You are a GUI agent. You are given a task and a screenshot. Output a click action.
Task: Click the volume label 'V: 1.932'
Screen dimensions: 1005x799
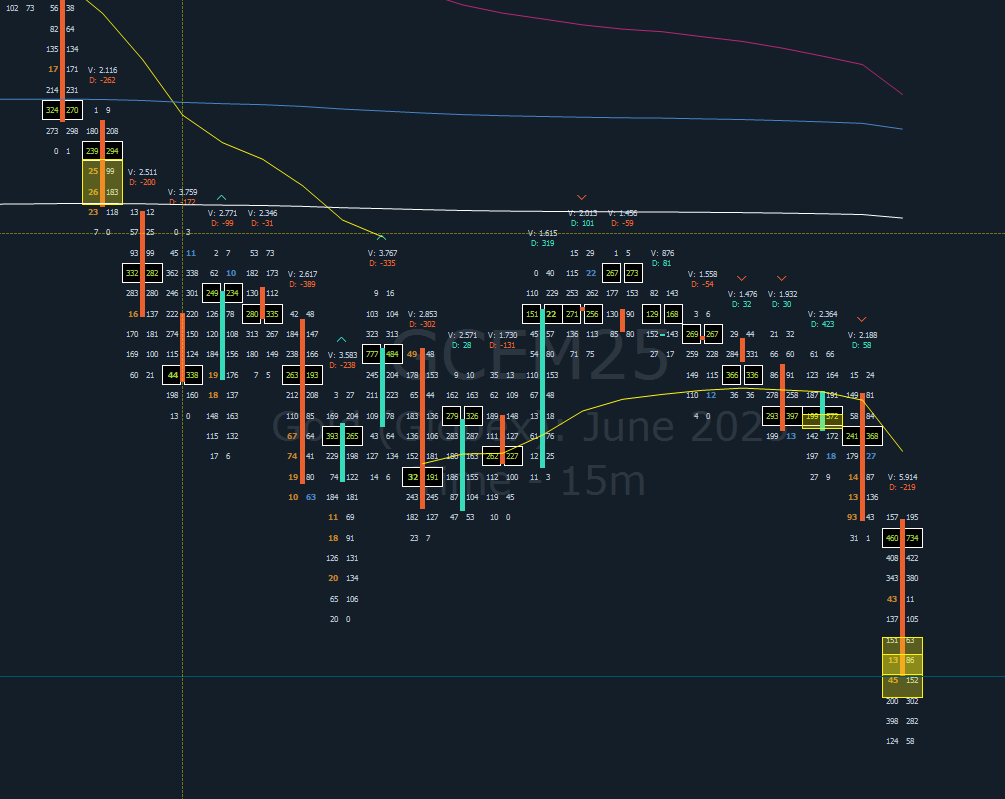783,294
